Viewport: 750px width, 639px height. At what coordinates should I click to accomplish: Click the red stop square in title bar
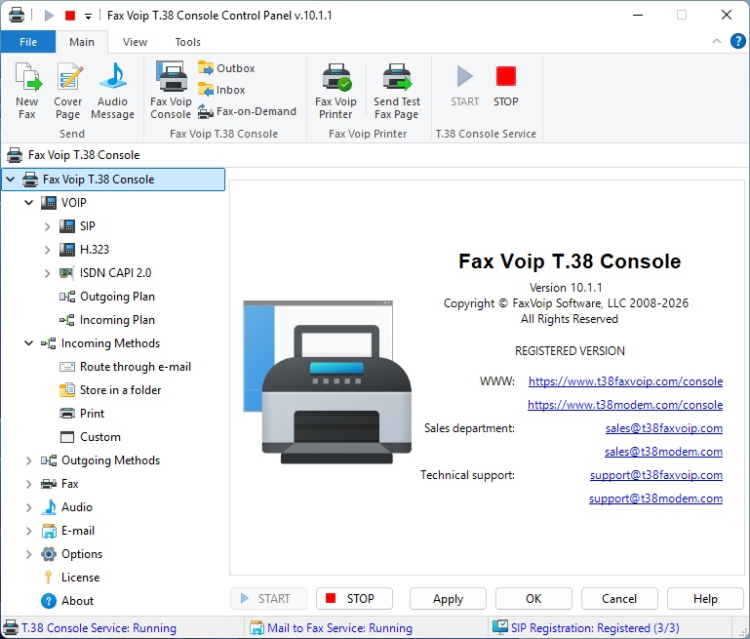pyautogui.click(x=70, y=16)
